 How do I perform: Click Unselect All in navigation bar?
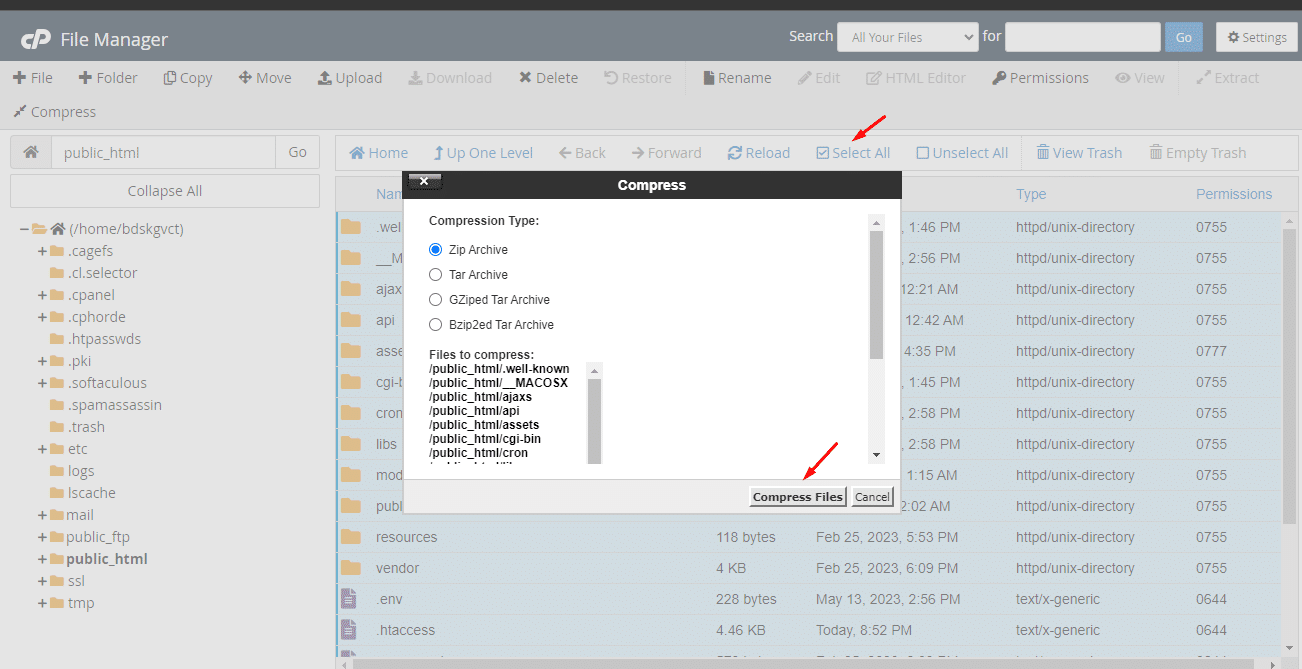pos(922,153)
